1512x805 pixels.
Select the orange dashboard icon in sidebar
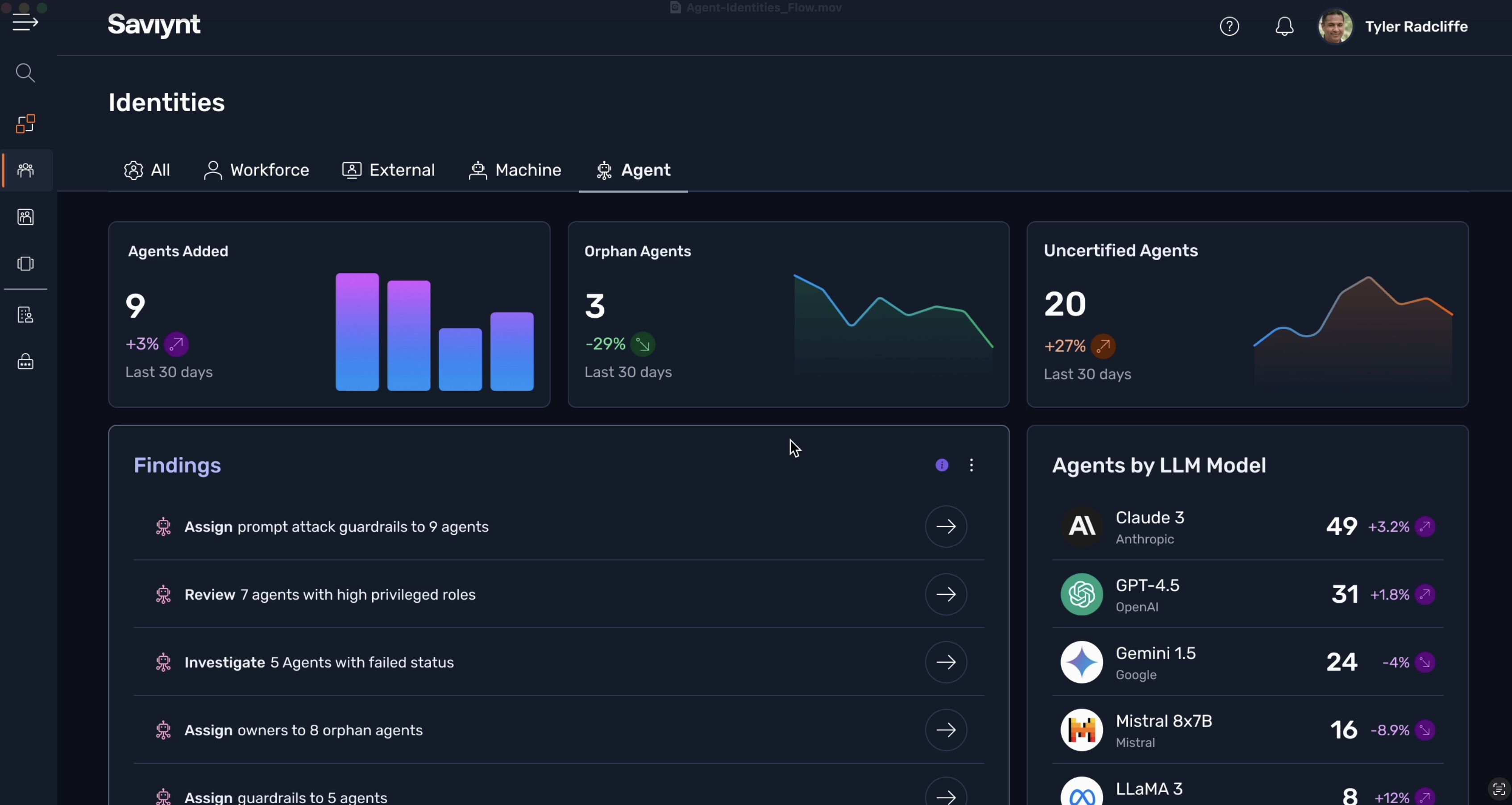tap(25, 124)
